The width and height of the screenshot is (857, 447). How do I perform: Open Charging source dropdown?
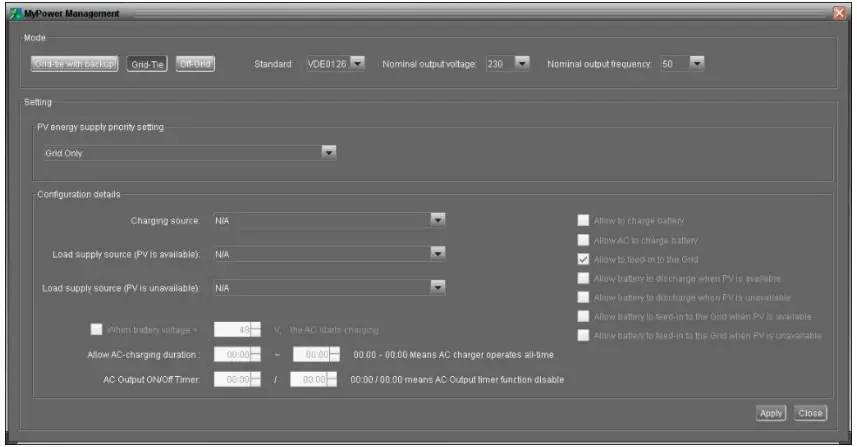click(x=437, y=220)
